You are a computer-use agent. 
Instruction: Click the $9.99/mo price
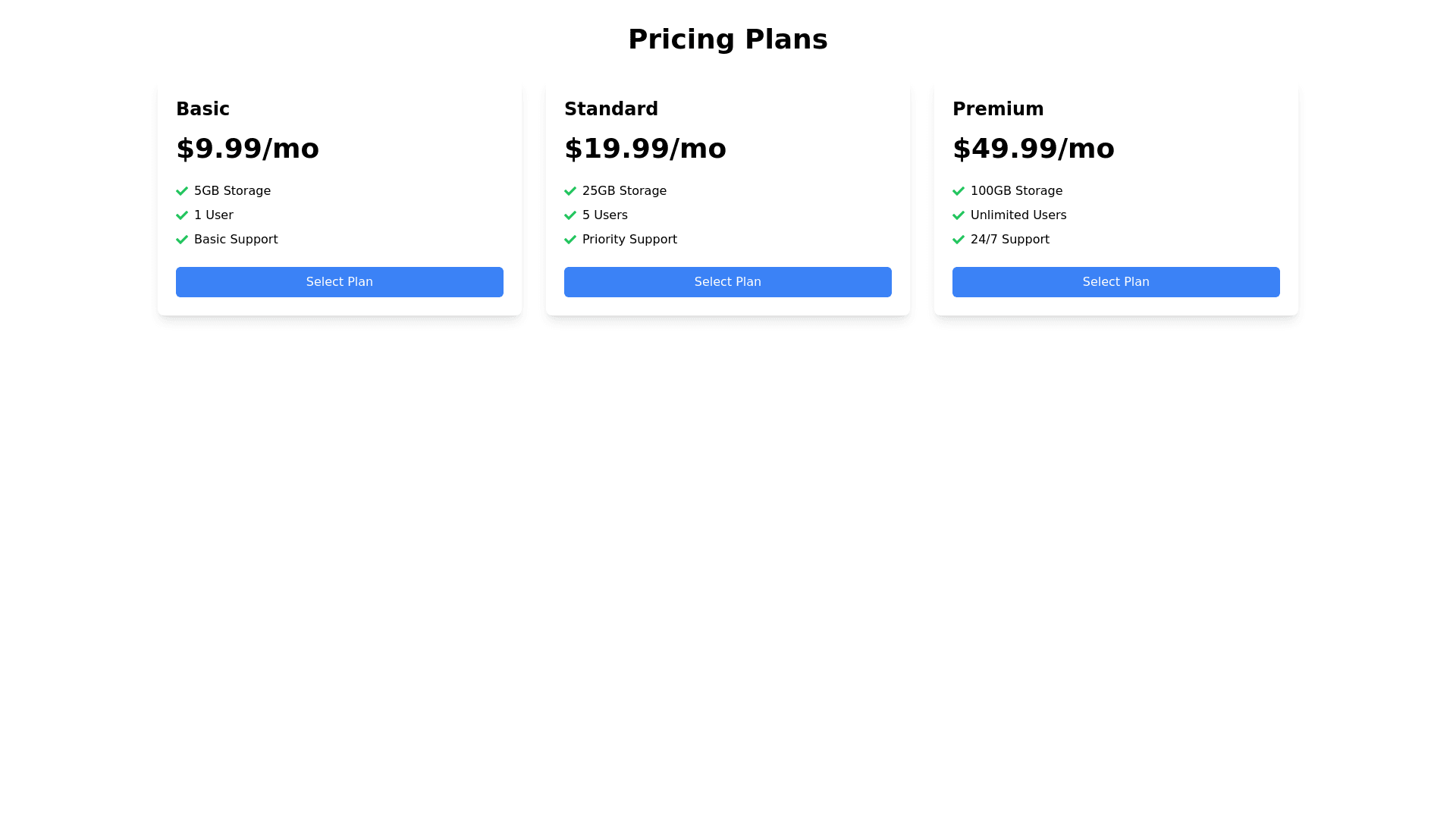(x=247, y=149)
